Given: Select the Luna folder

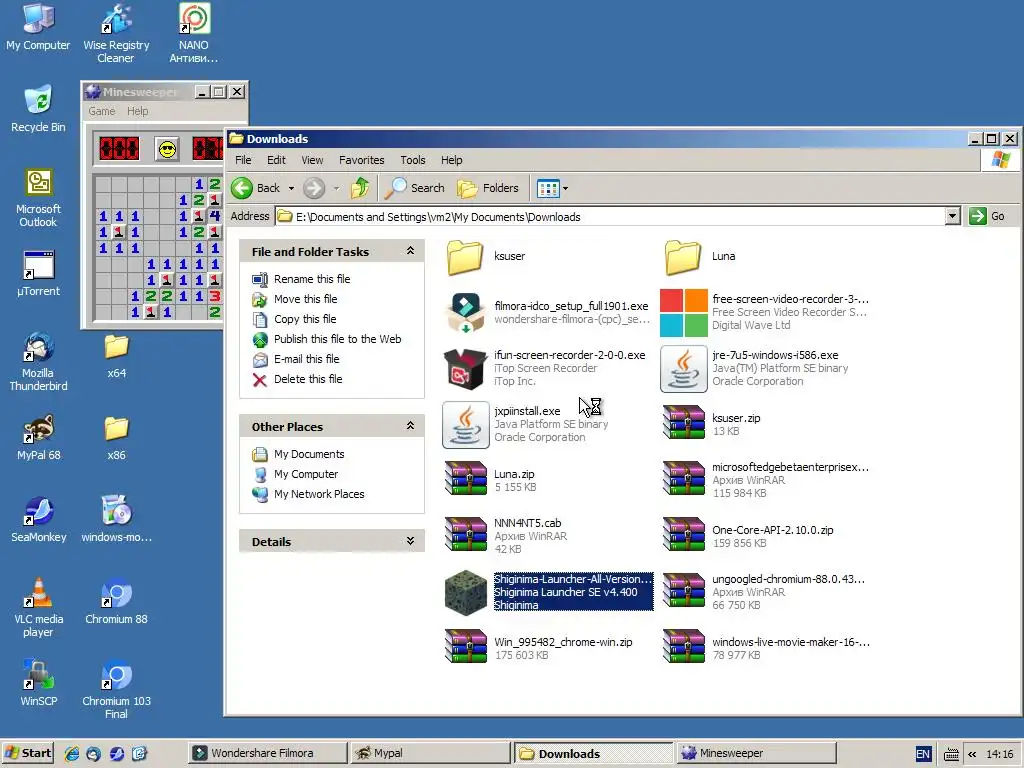Looking at the screenshot, I should (700, 257).
